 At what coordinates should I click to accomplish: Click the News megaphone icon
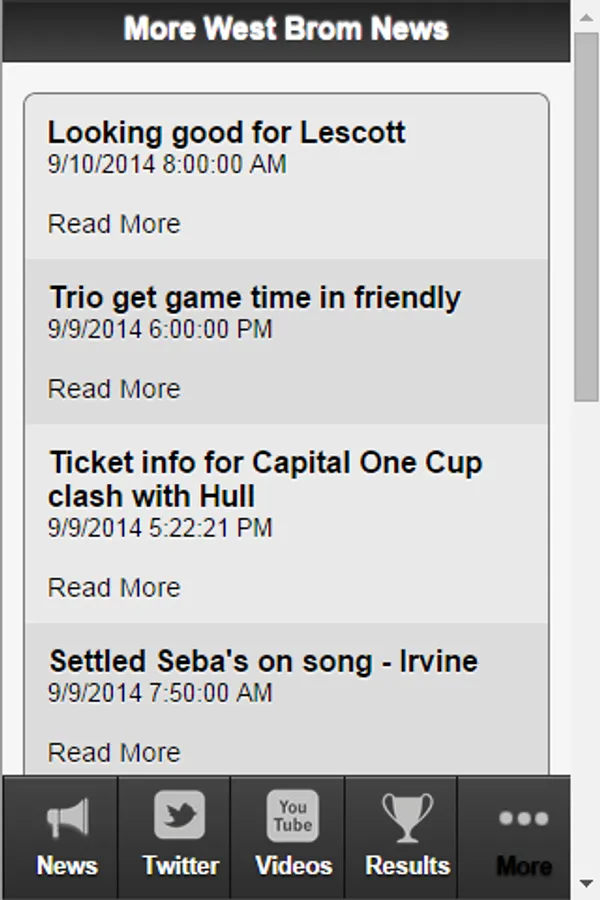[x=66, y=818]
